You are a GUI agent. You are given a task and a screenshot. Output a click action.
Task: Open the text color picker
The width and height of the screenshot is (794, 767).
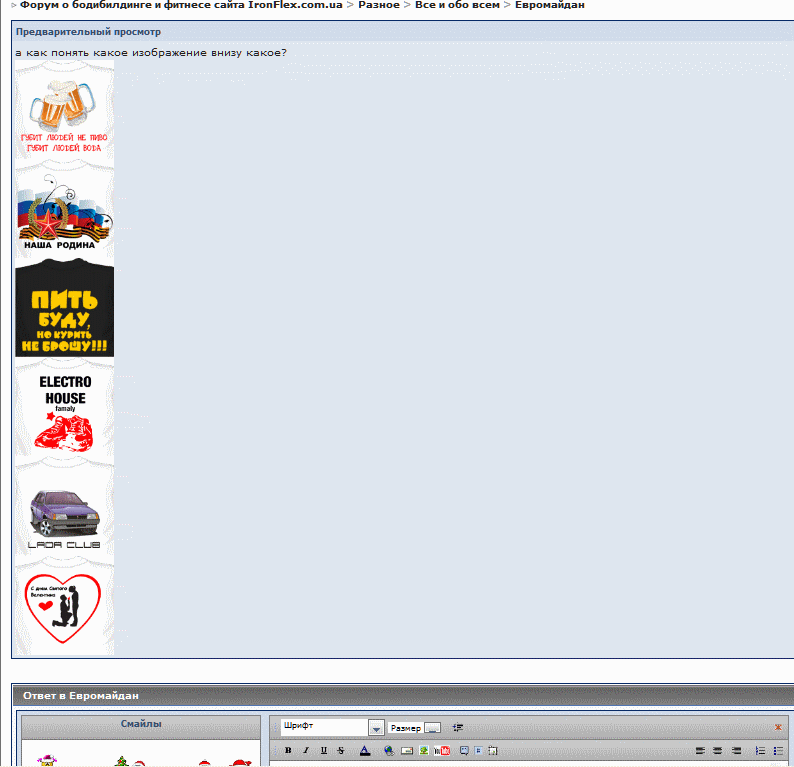coord(365,750)
